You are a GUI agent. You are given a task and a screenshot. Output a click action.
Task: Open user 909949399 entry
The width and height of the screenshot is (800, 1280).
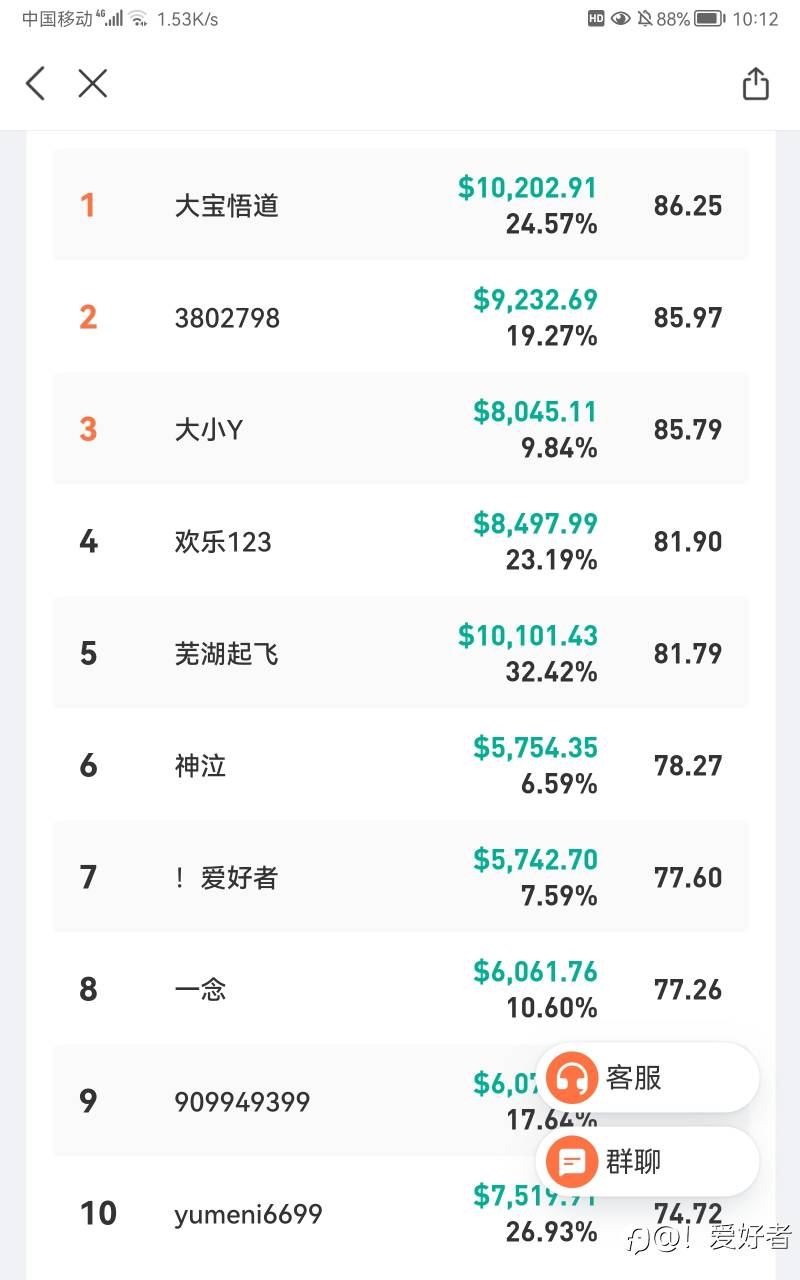(x=242, y=1102)
